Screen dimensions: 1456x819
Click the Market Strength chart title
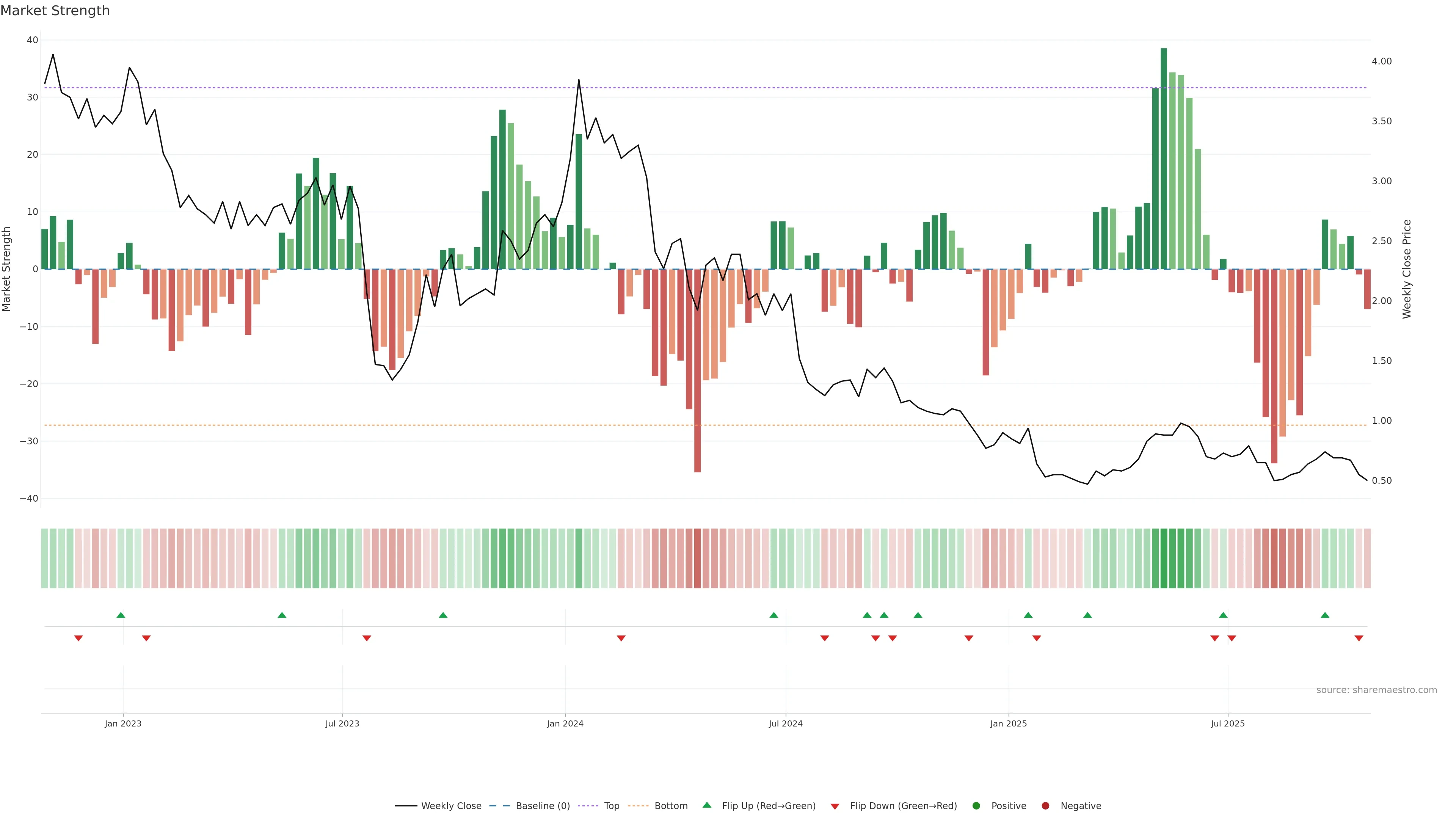[x=55, y=11]
